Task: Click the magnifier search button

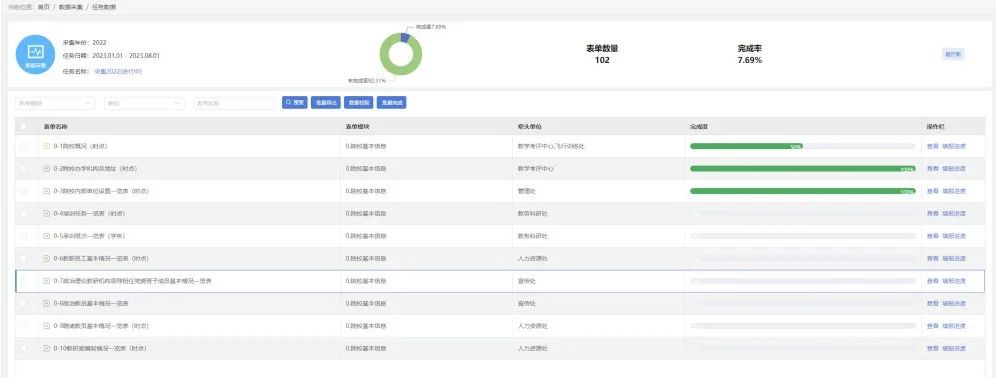Action: [295, 102]
